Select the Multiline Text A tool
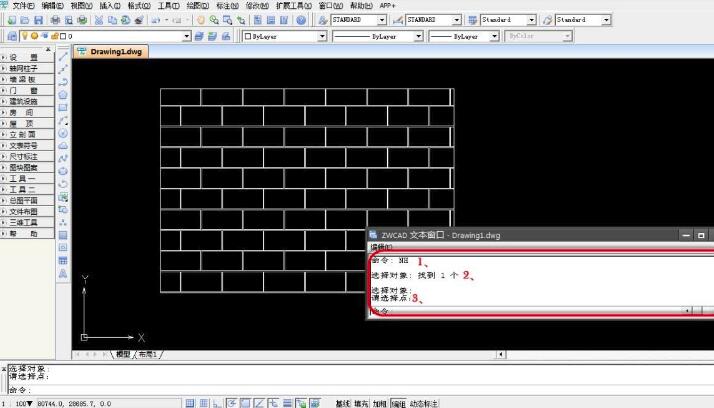714x408 pixels. pos(63,273)
